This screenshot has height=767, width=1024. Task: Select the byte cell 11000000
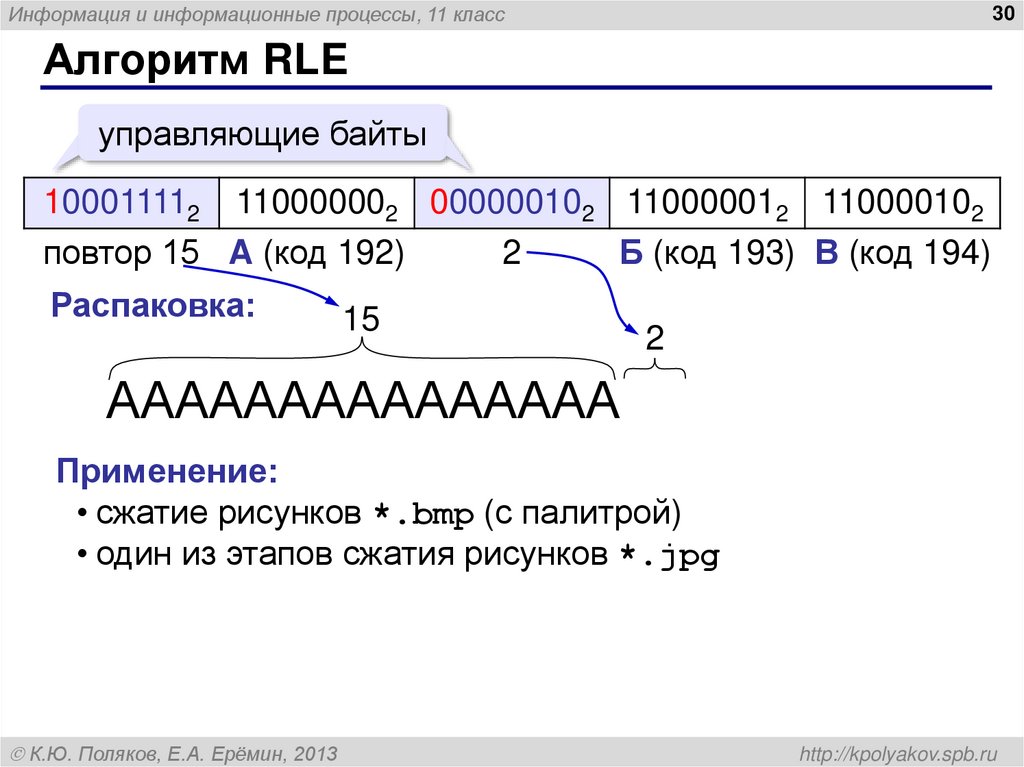(x=316, y=202)
